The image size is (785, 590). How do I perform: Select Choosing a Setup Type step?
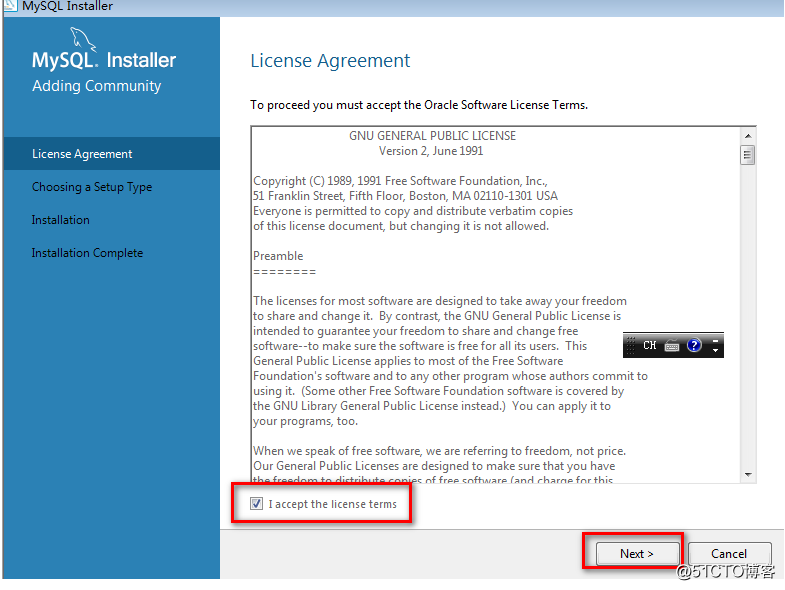112,187
